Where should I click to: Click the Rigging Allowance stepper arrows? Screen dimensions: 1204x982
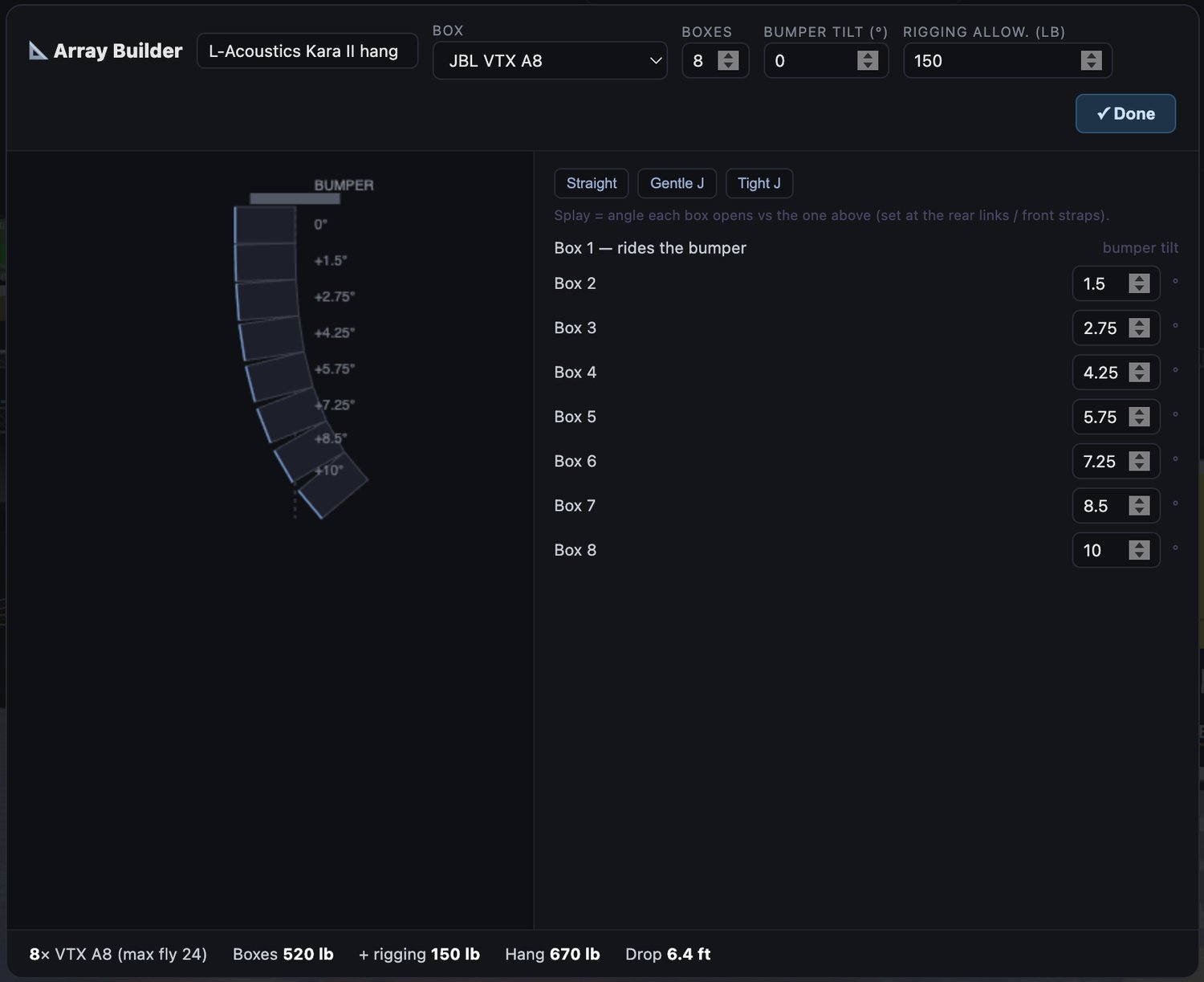point(1091,61)
